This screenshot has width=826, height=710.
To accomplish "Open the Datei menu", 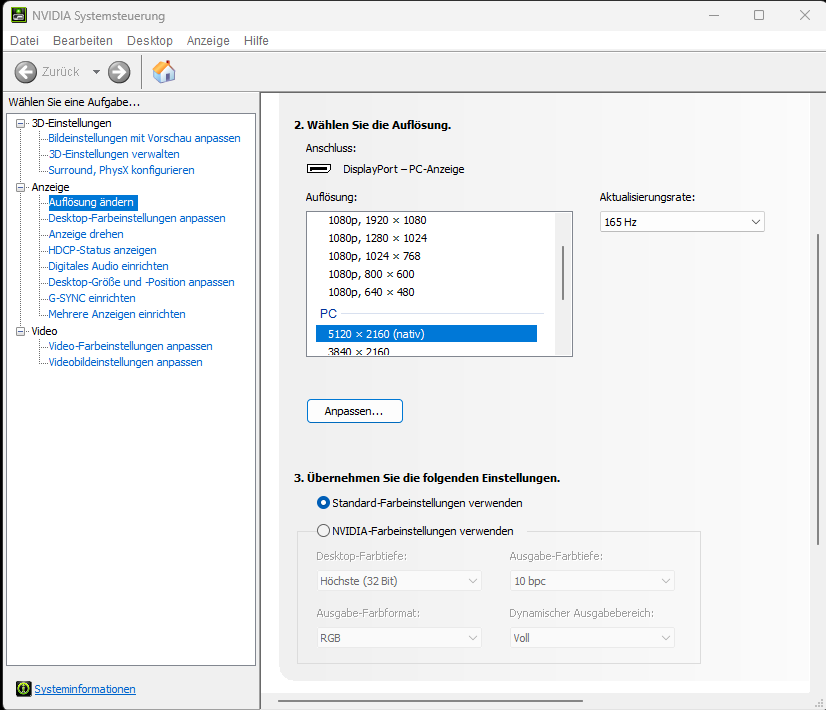I will 24,41.
